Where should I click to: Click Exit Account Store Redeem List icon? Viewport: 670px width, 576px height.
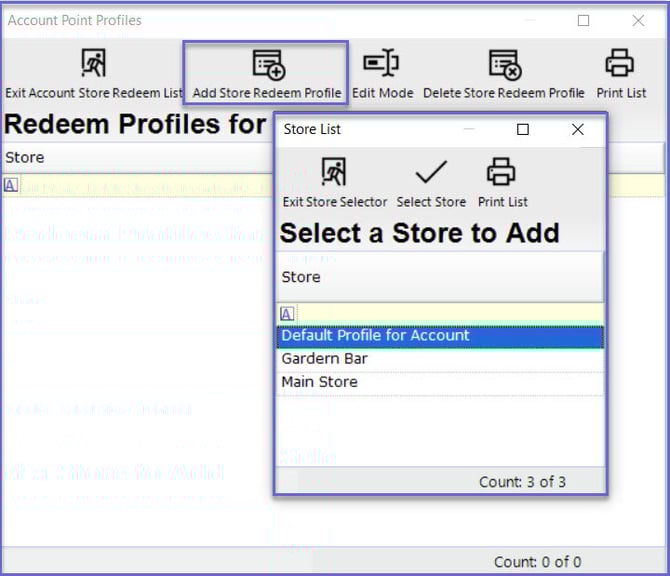[94, 65]
